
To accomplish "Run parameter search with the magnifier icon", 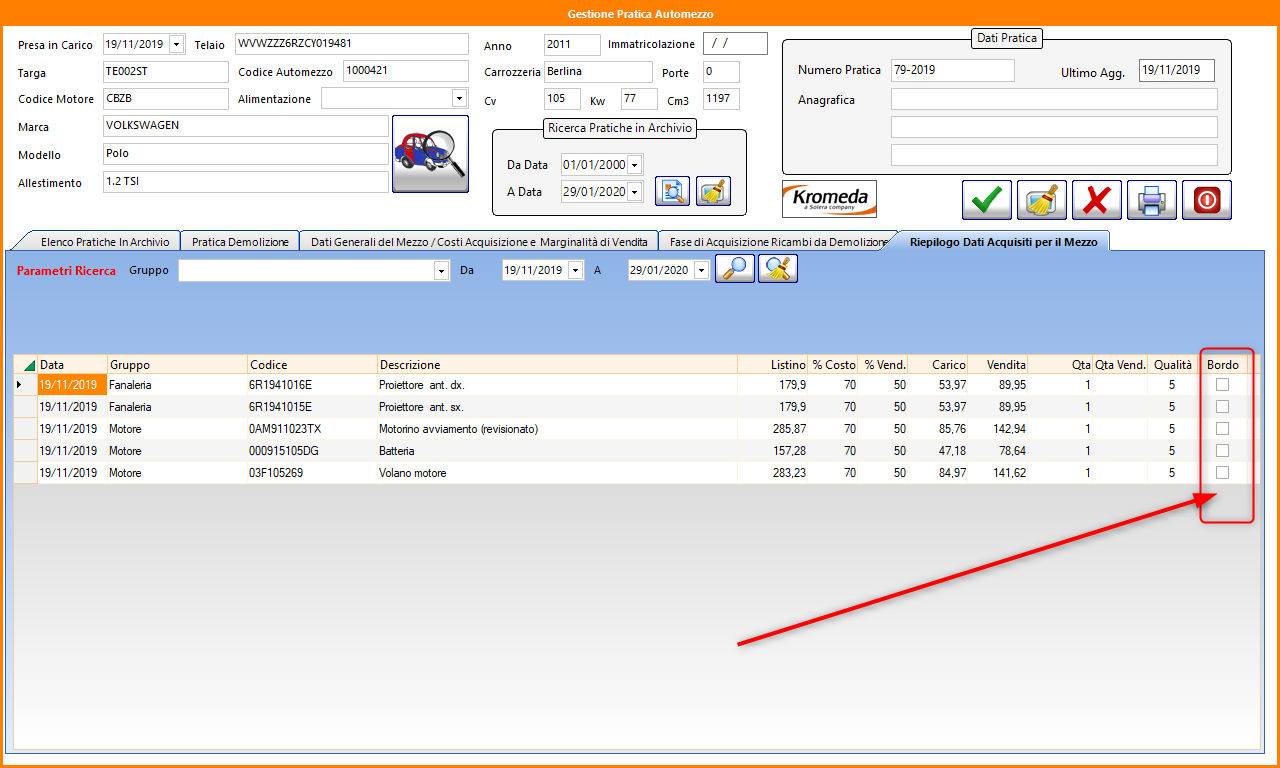I will pos(735,269).
